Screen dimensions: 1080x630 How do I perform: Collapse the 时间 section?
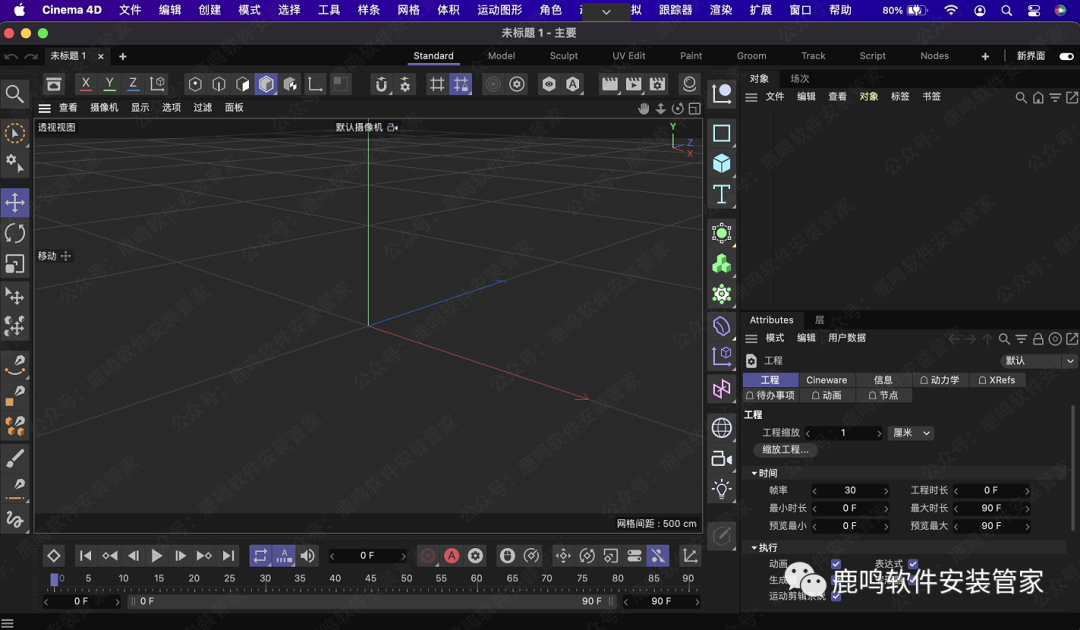pyautogui.click(x=755, y=473)
